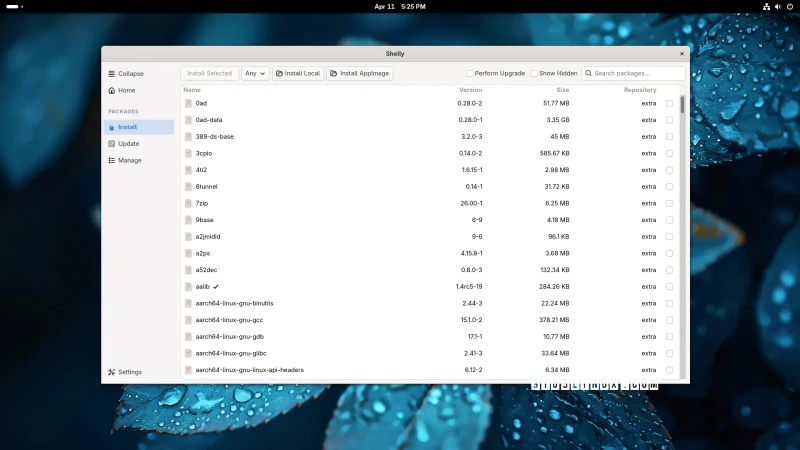Open the network icon in top bar
This screenshot has width=800, height=450.
[766, 7]
